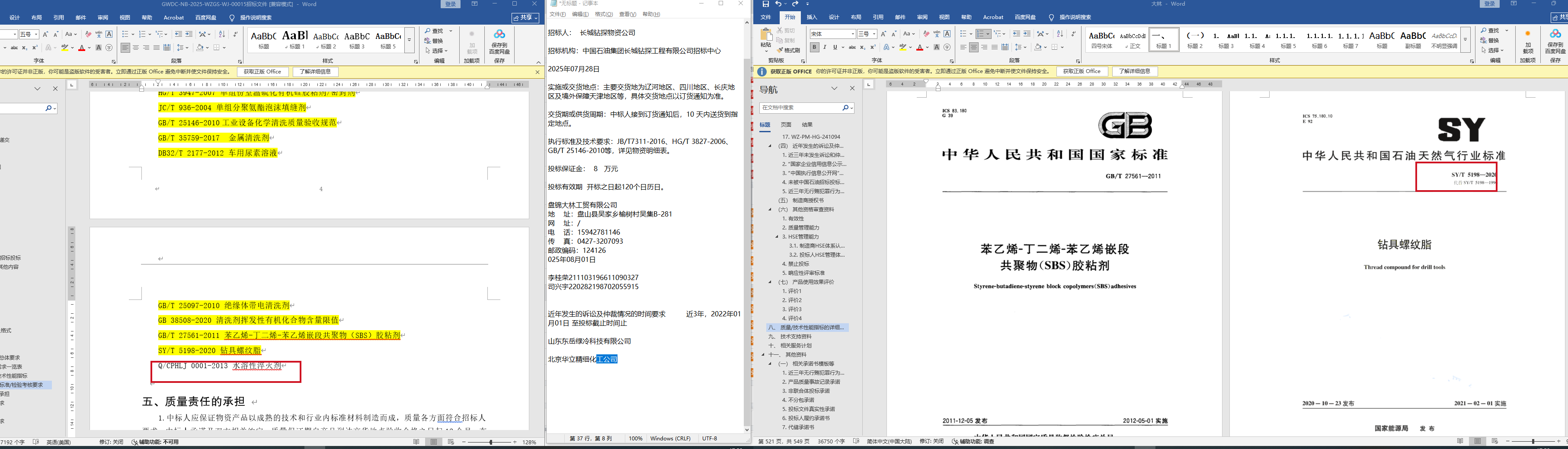Collapse '3. HSE管理能力' navigation tree node
The height and width of the screenshot is (449, 1568).
777,237
